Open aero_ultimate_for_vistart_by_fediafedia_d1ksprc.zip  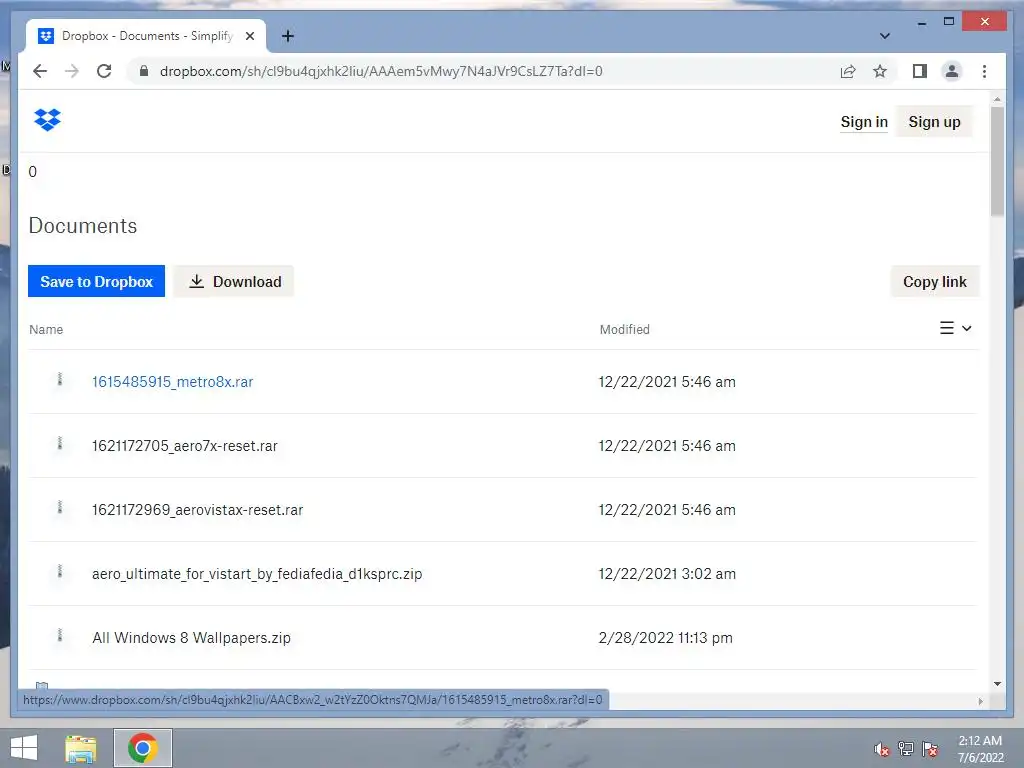pyautogui.click(x=257, y=574)
